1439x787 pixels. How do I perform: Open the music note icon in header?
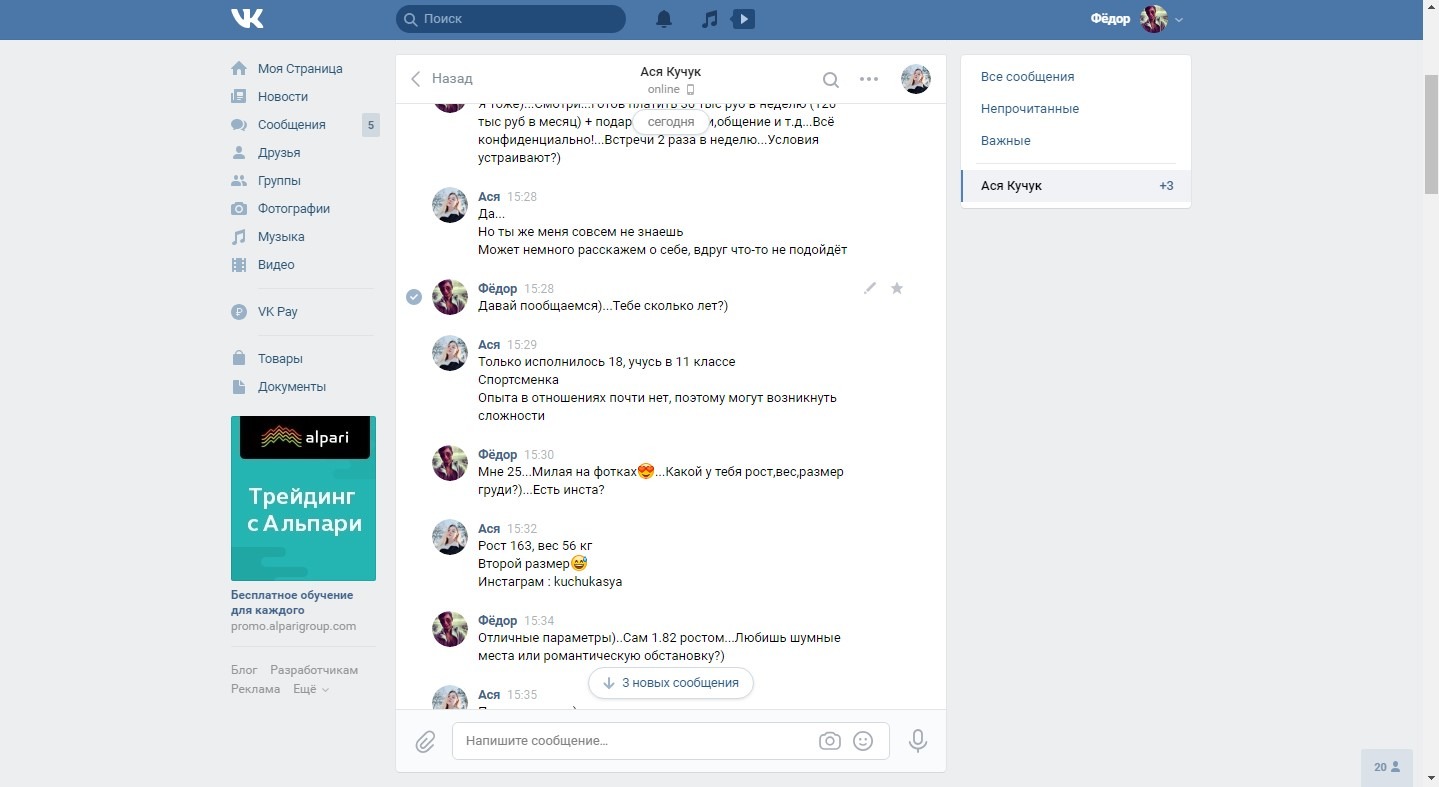tap(709, 19)
